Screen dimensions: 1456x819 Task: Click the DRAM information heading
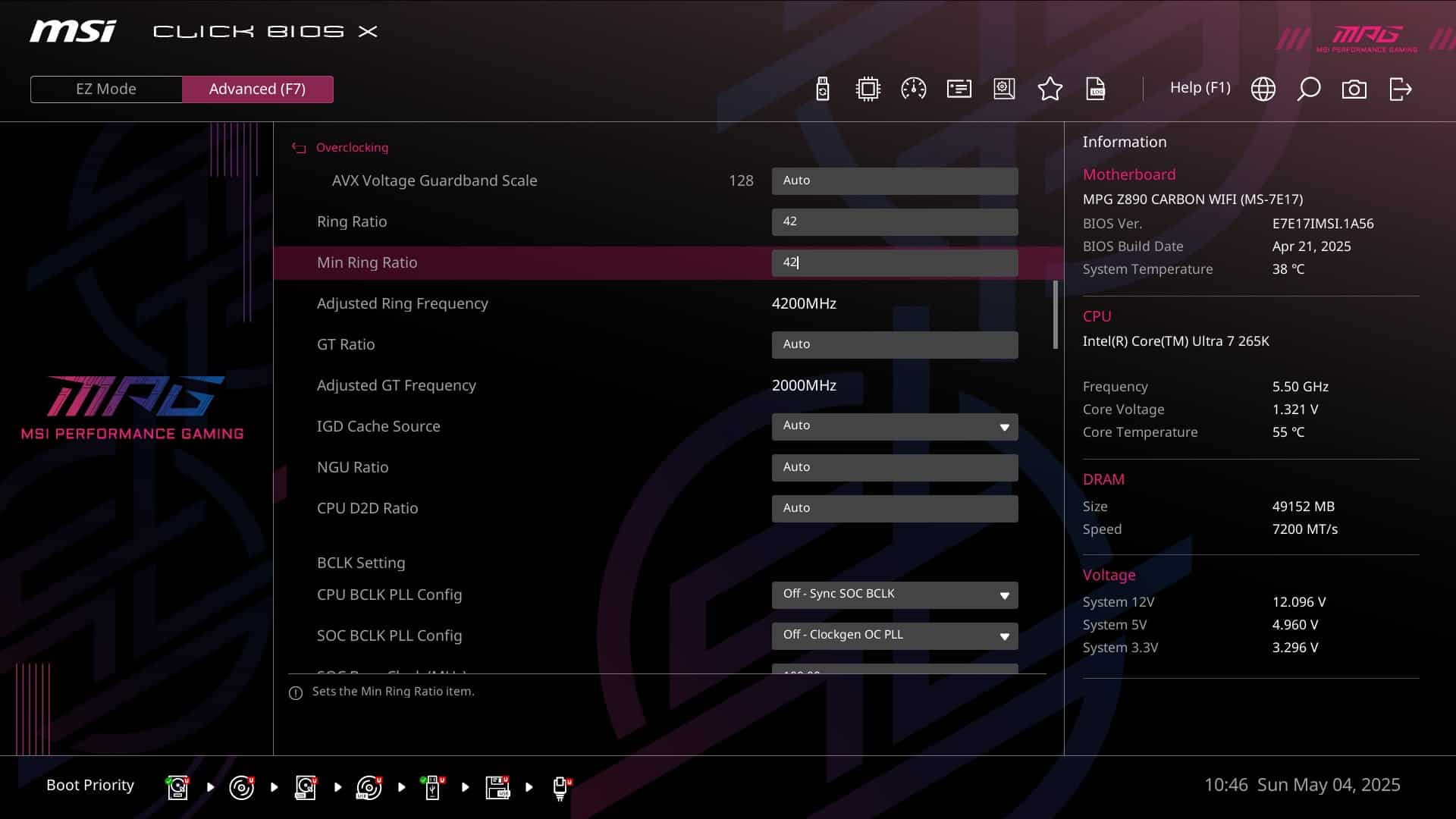click(x=1103, y=479)
